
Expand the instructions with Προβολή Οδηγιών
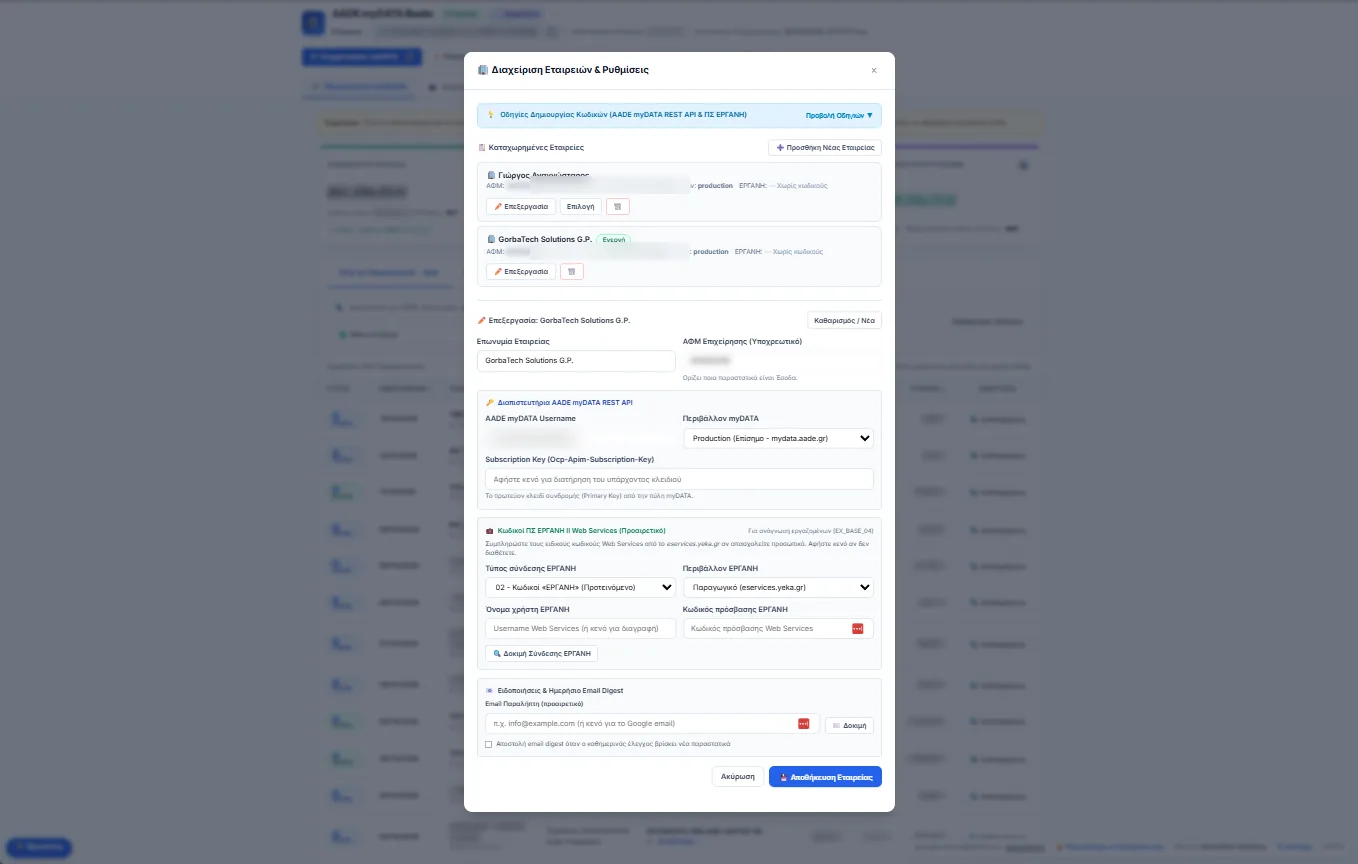tap(839, 115)
